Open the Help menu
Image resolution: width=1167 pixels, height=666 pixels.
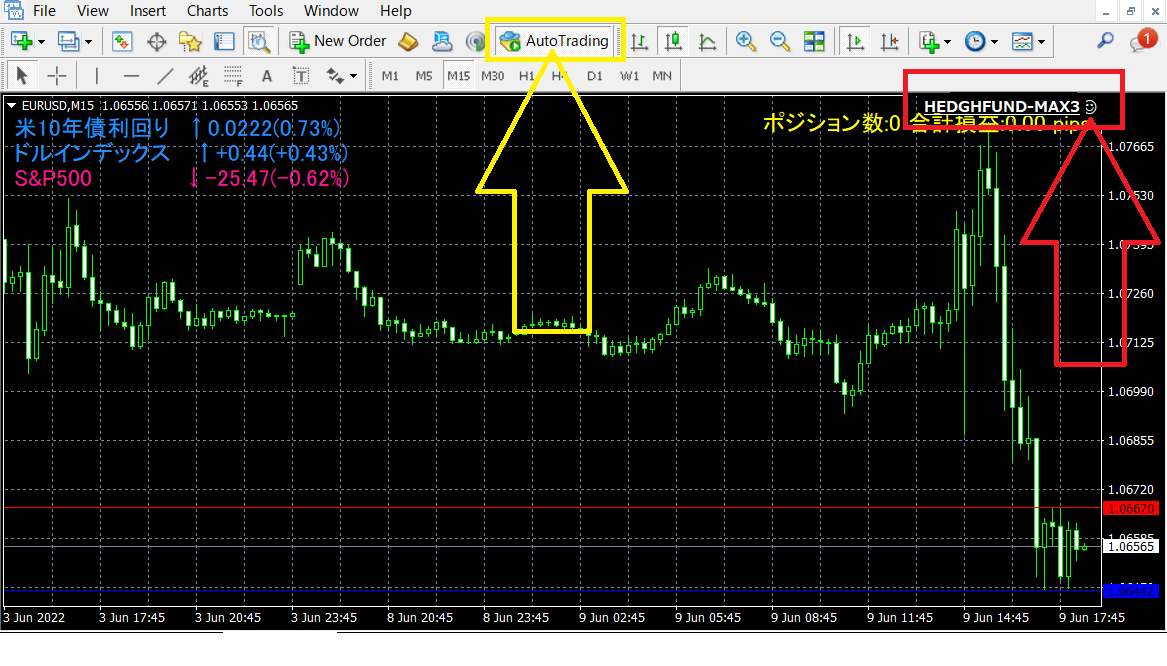[x=395, y=11]
